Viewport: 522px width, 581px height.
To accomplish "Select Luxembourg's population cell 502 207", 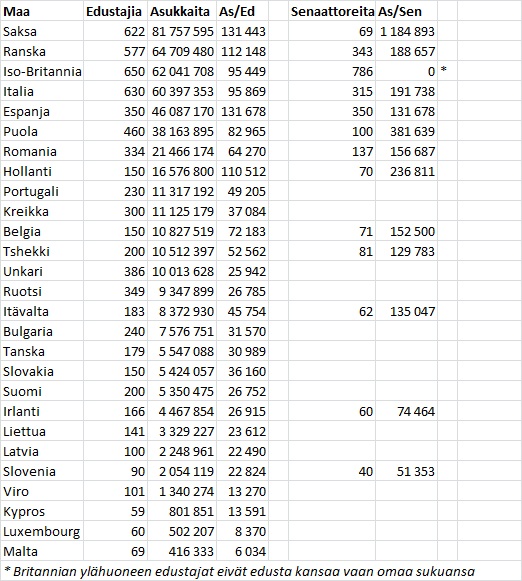I will tap(182, 531).
